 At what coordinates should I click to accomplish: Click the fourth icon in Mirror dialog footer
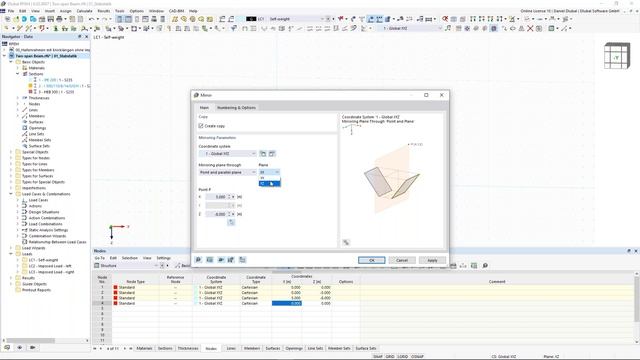tap(231, 260)
